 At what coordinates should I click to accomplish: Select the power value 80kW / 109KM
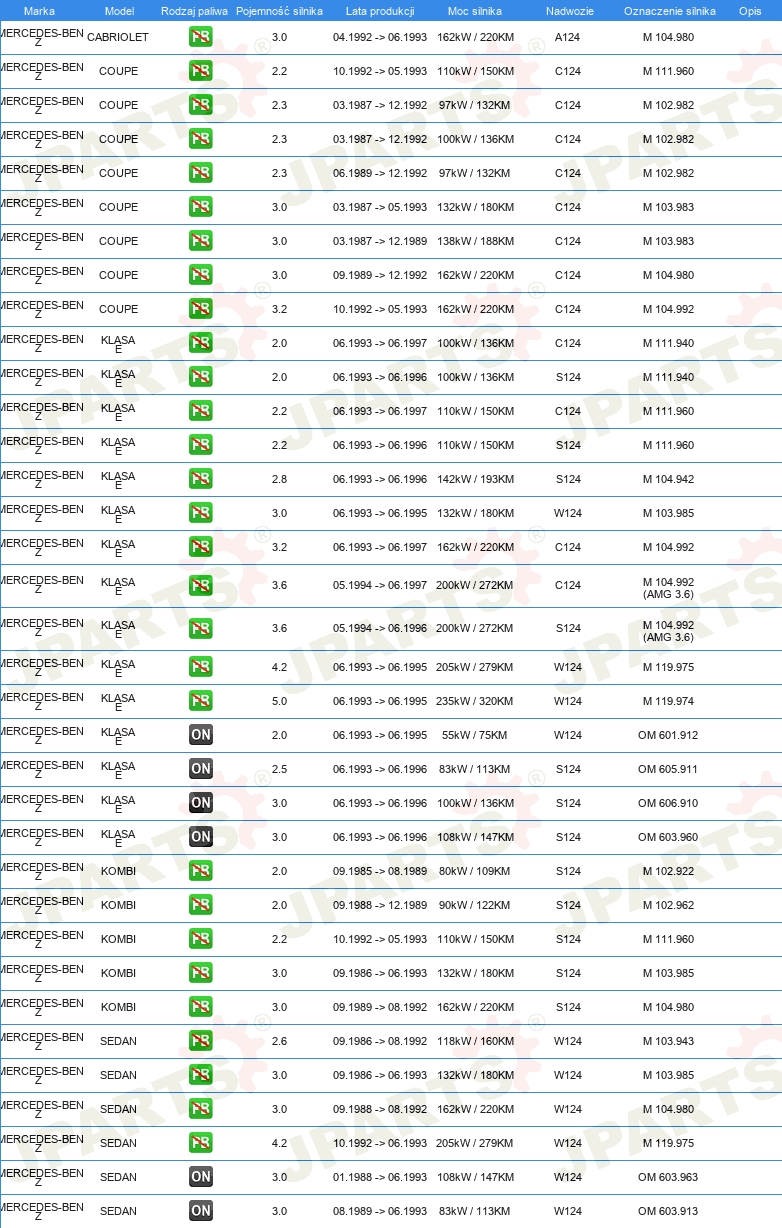474,871
